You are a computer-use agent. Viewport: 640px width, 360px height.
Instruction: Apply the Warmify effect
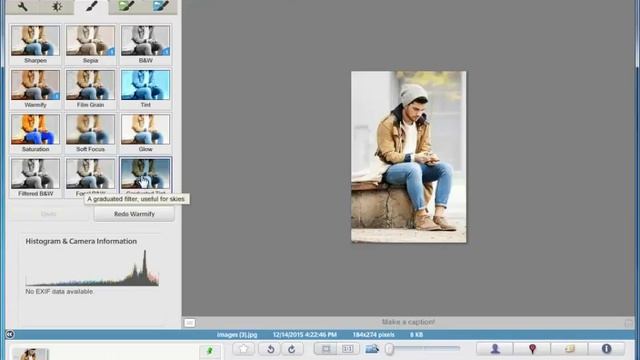click(x=36, y=89)
